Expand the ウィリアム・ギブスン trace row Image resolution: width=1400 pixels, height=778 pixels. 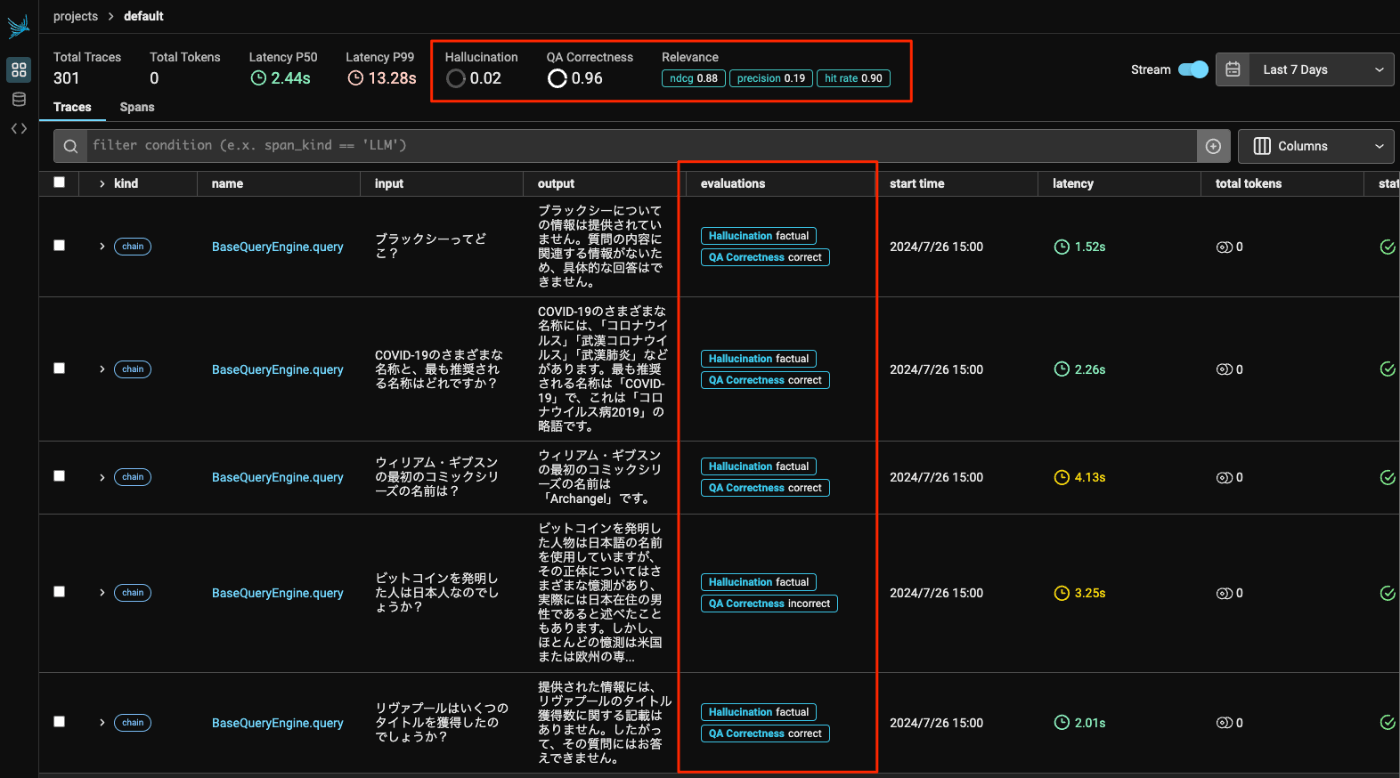(x=102, y=477)
